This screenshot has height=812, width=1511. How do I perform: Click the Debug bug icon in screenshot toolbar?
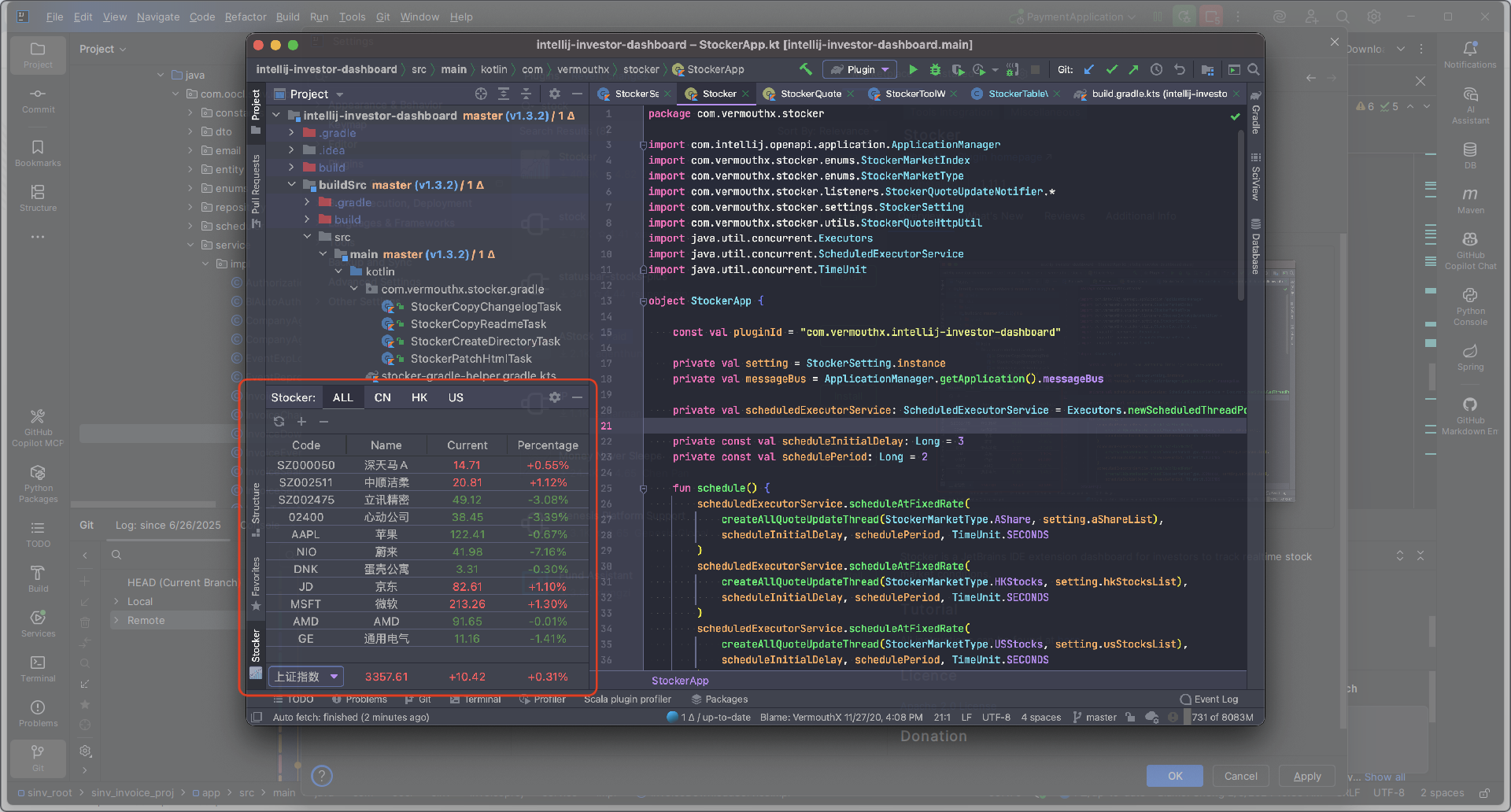click(935, 69)
